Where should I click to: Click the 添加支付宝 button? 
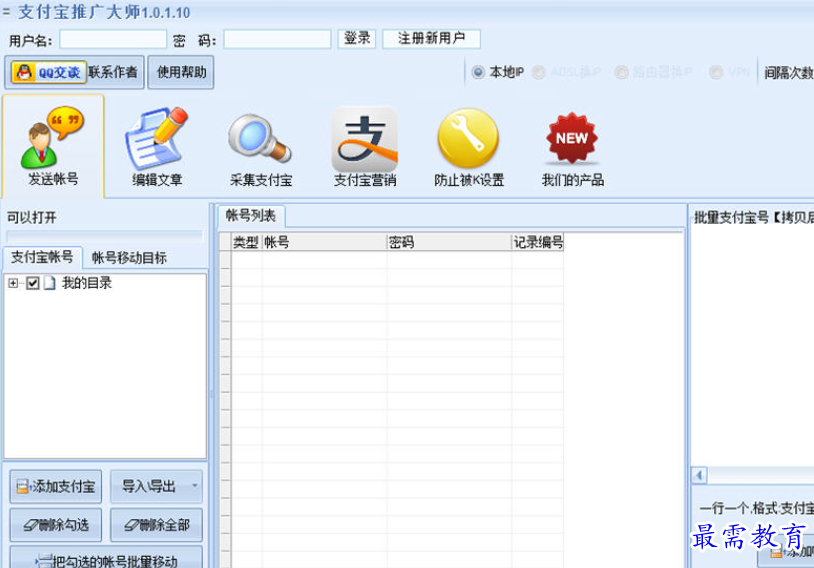[56, 486]
